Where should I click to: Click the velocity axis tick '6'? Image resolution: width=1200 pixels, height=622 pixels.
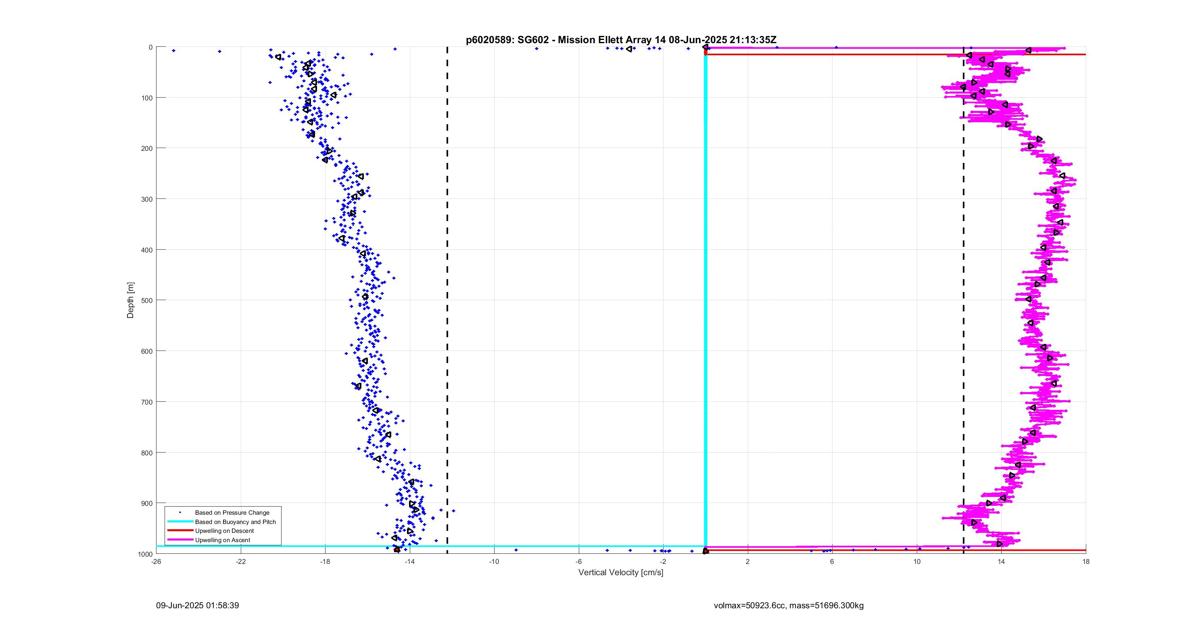coord(832,561)
